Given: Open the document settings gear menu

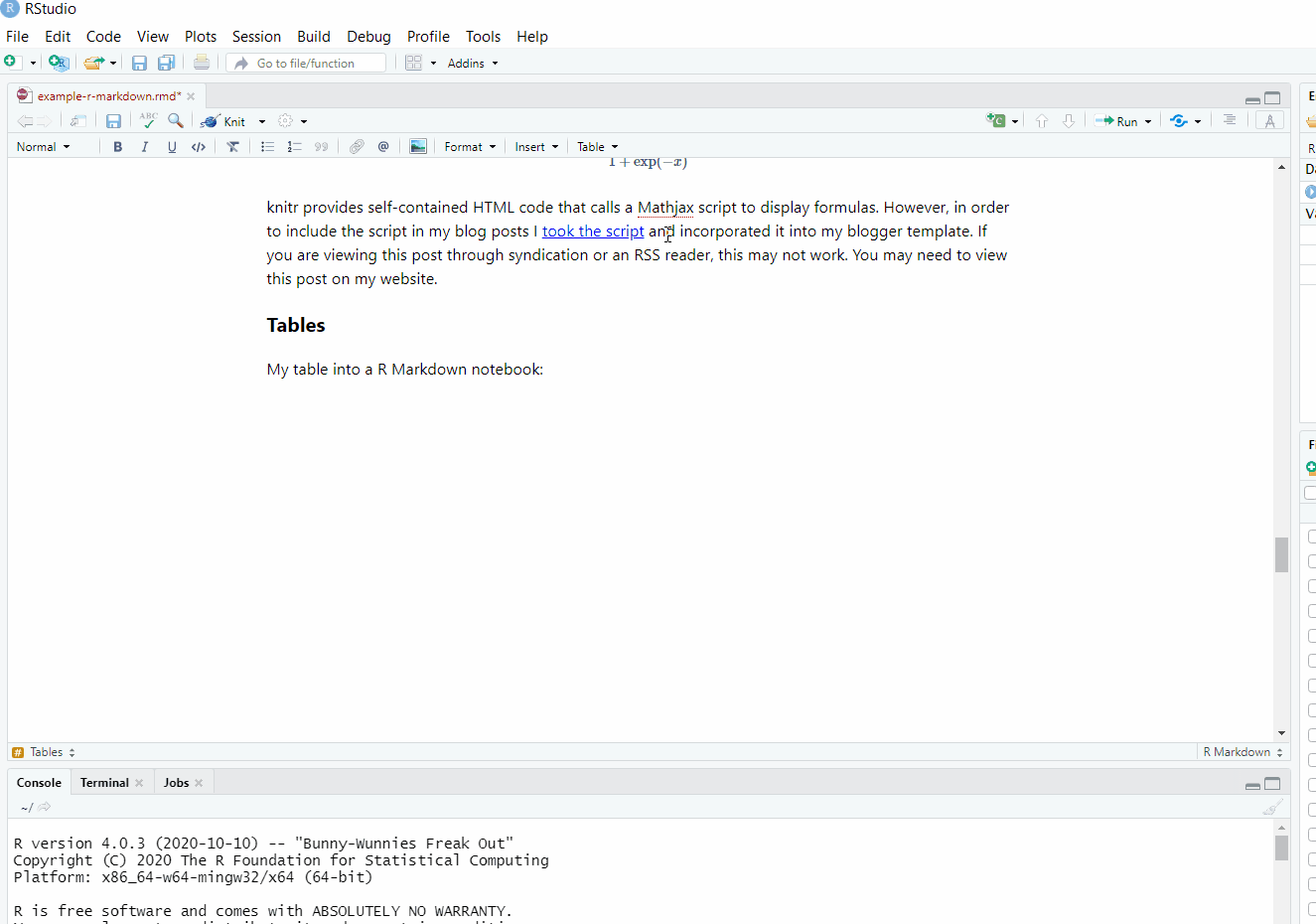Looking at the screenshot, I should [x=292, y=121].
